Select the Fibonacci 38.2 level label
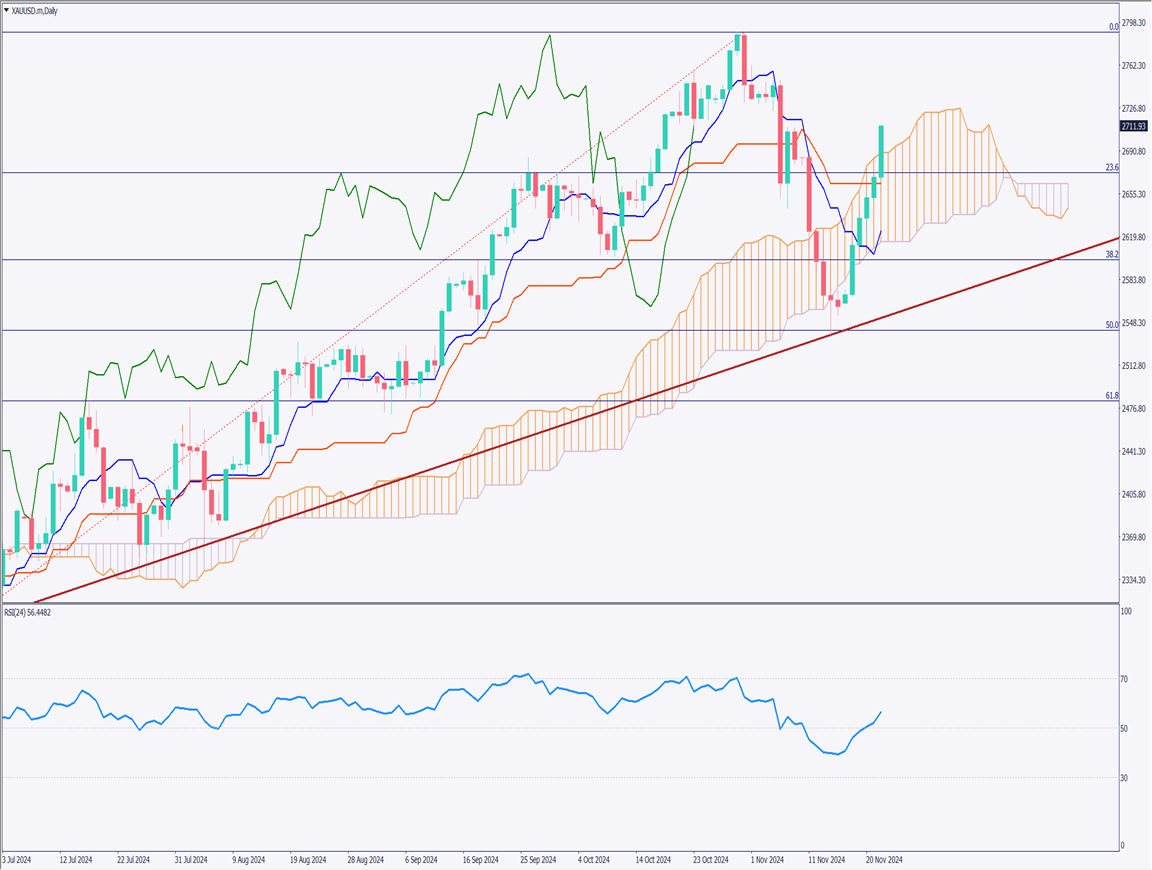Viewport: 1152px width, 870px height. click(x=1112, y=255)
